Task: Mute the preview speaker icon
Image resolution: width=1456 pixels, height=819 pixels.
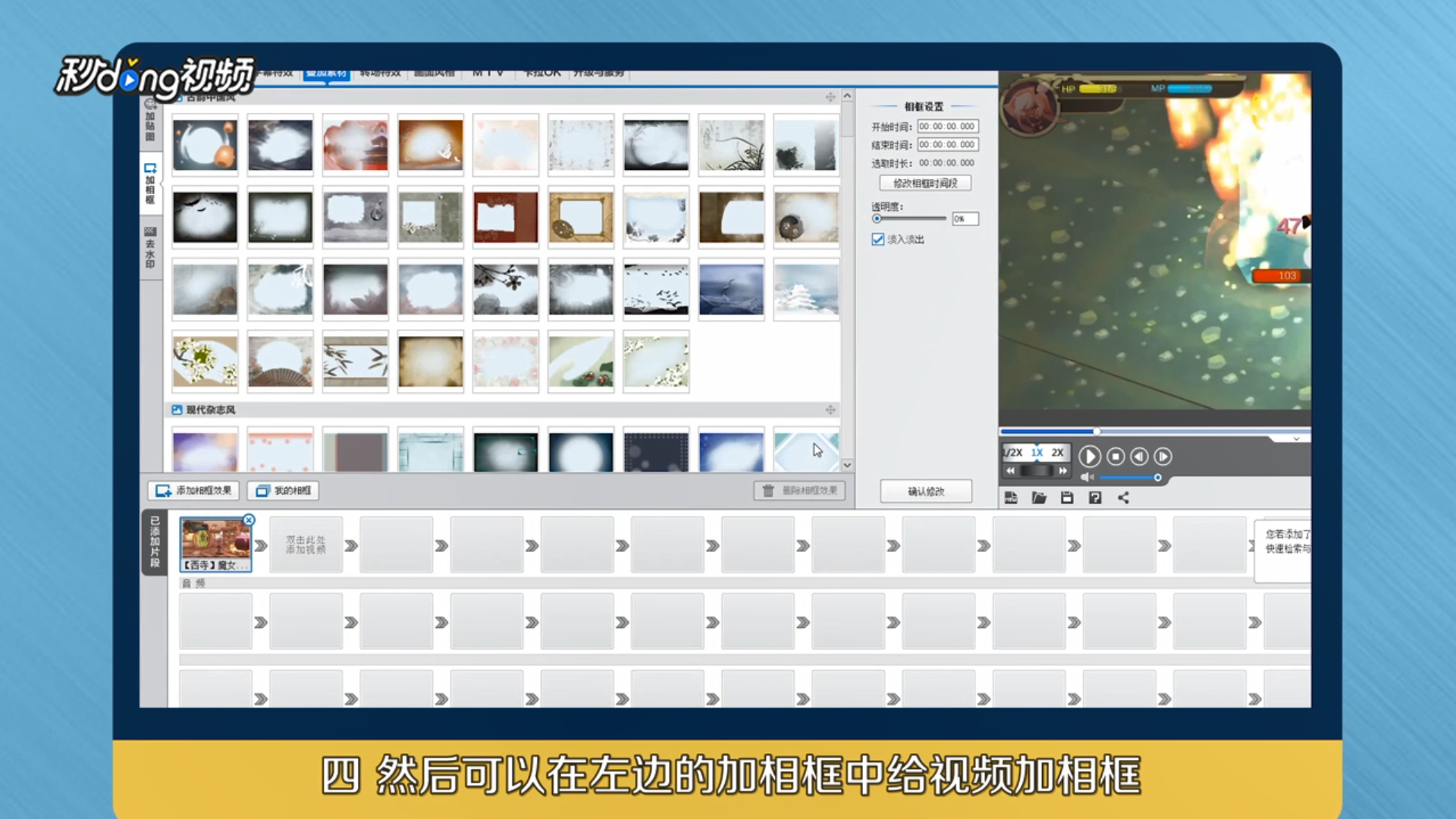Action: coord(1087,478)
